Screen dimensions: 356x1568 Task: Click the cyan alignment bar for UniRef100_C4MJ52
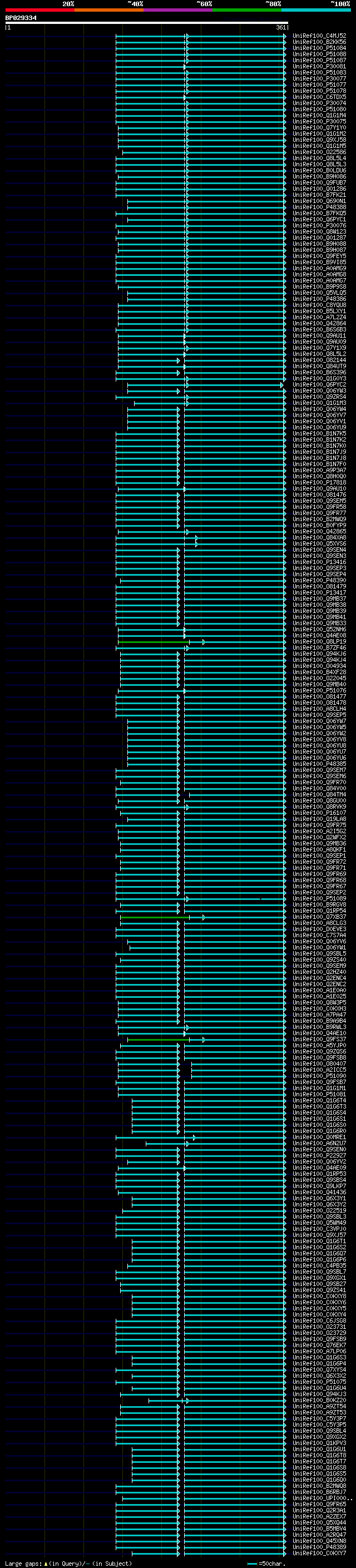click(201, 36)
